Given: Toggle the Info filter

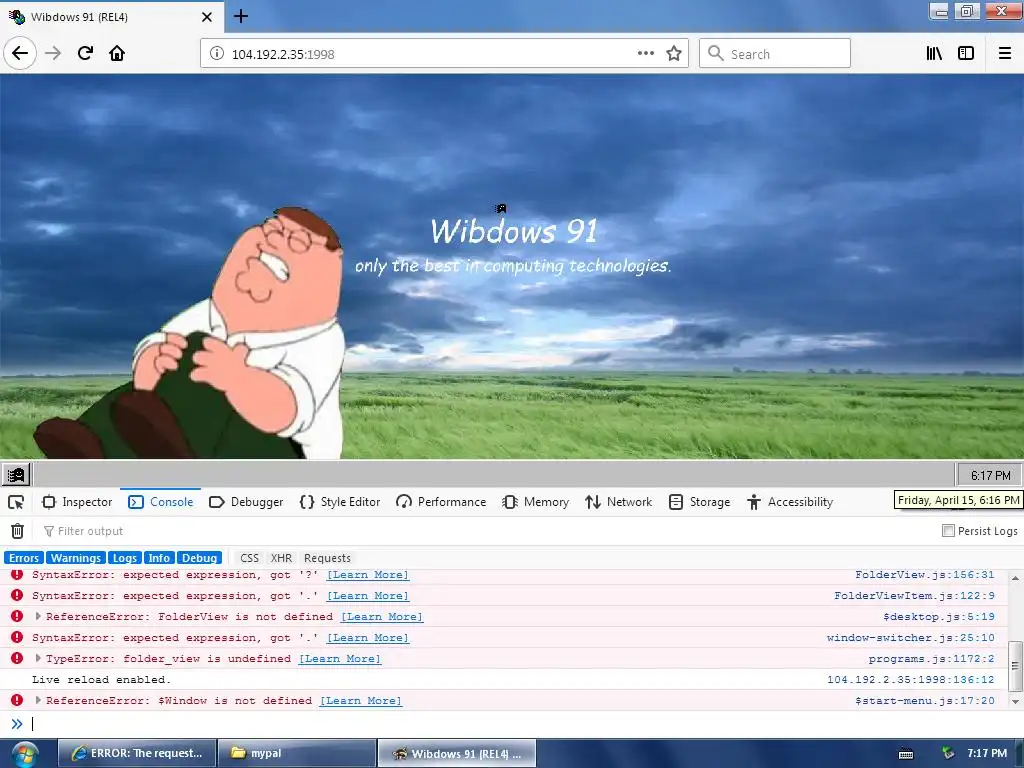Looking at the screenshot, I should coord(159,558).
